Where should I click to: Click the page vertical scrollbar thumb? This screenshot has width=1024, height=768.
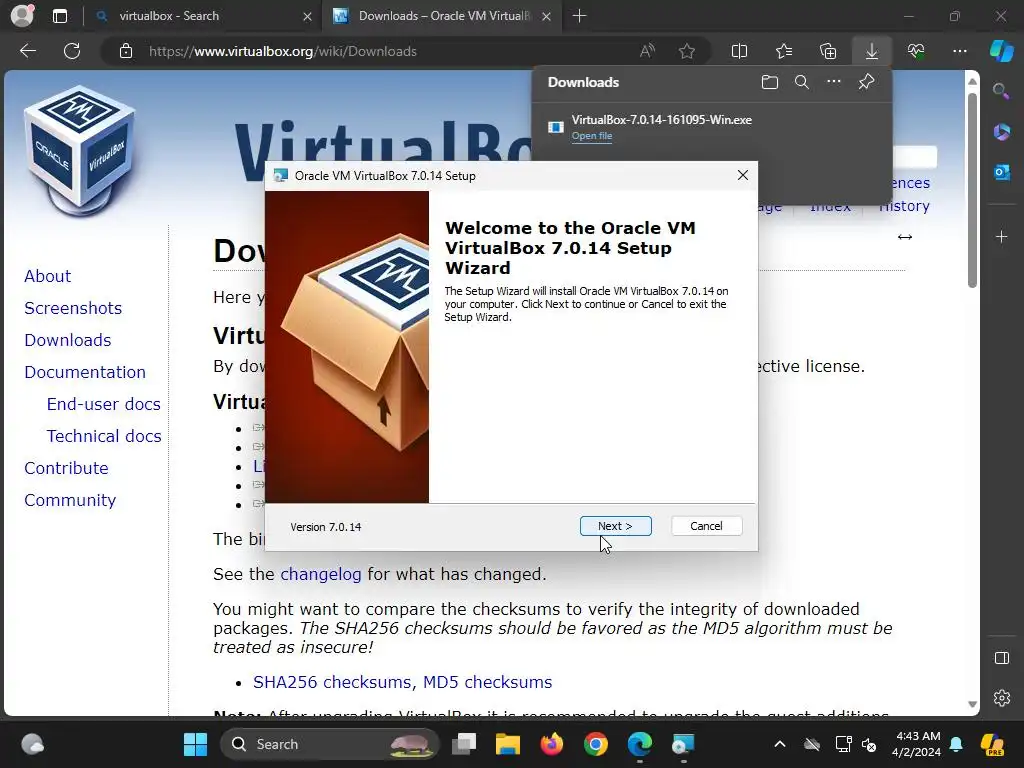coord(972,189)
